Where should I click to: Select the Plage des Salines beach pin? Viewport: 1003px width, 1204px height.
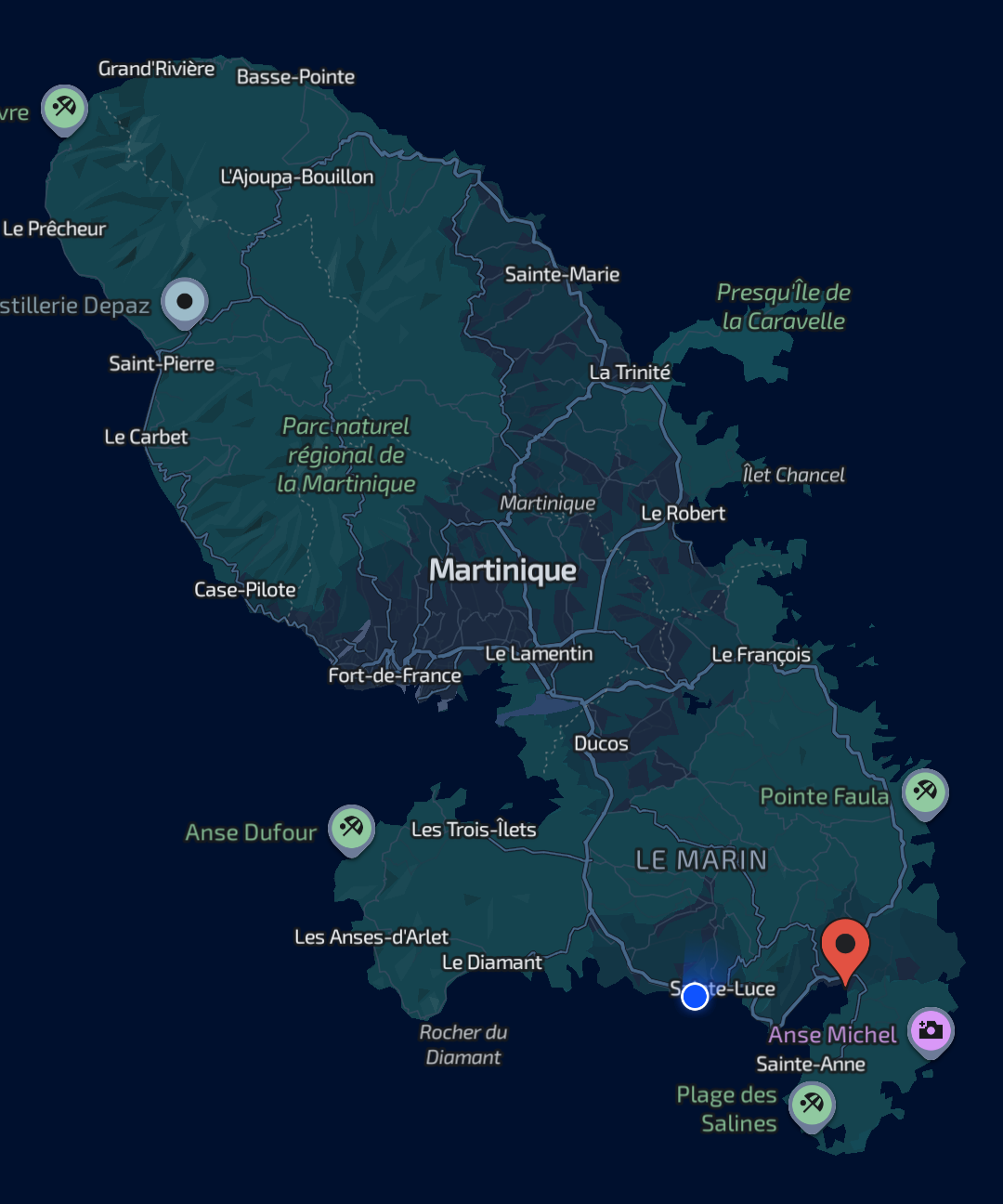[x=812, y=1105]
